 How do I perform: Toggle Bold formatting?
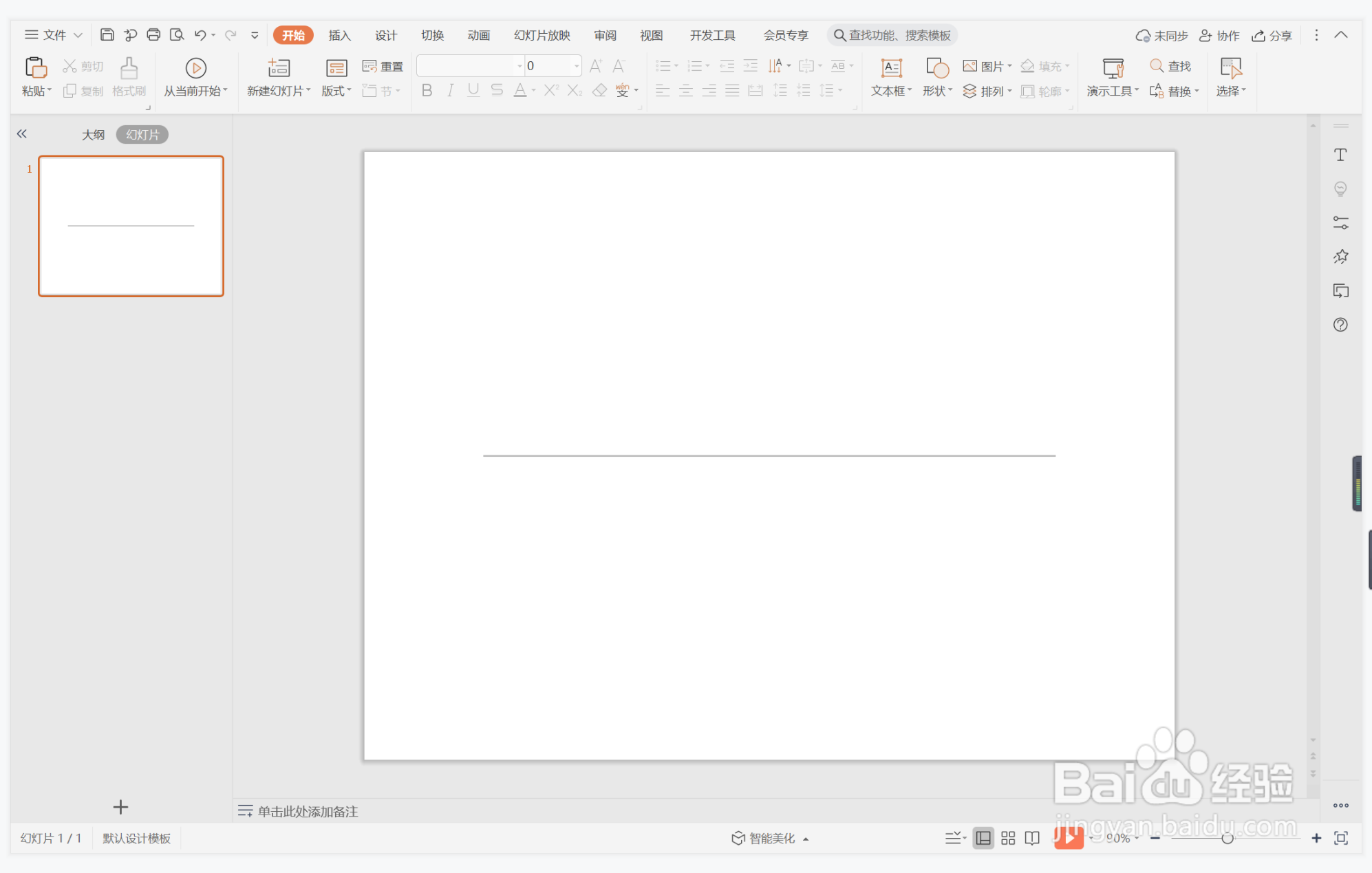point(427,91)
